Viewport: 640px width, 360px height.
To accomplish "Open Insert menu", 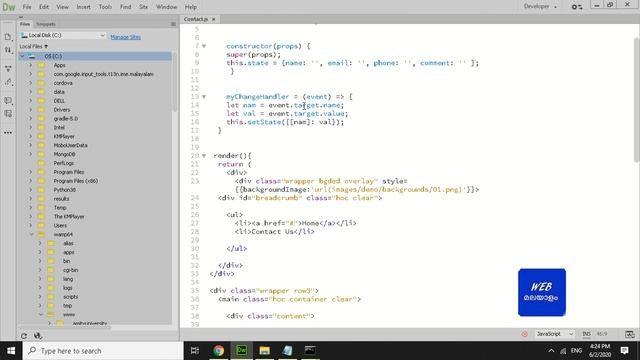I will click(84, 7).
